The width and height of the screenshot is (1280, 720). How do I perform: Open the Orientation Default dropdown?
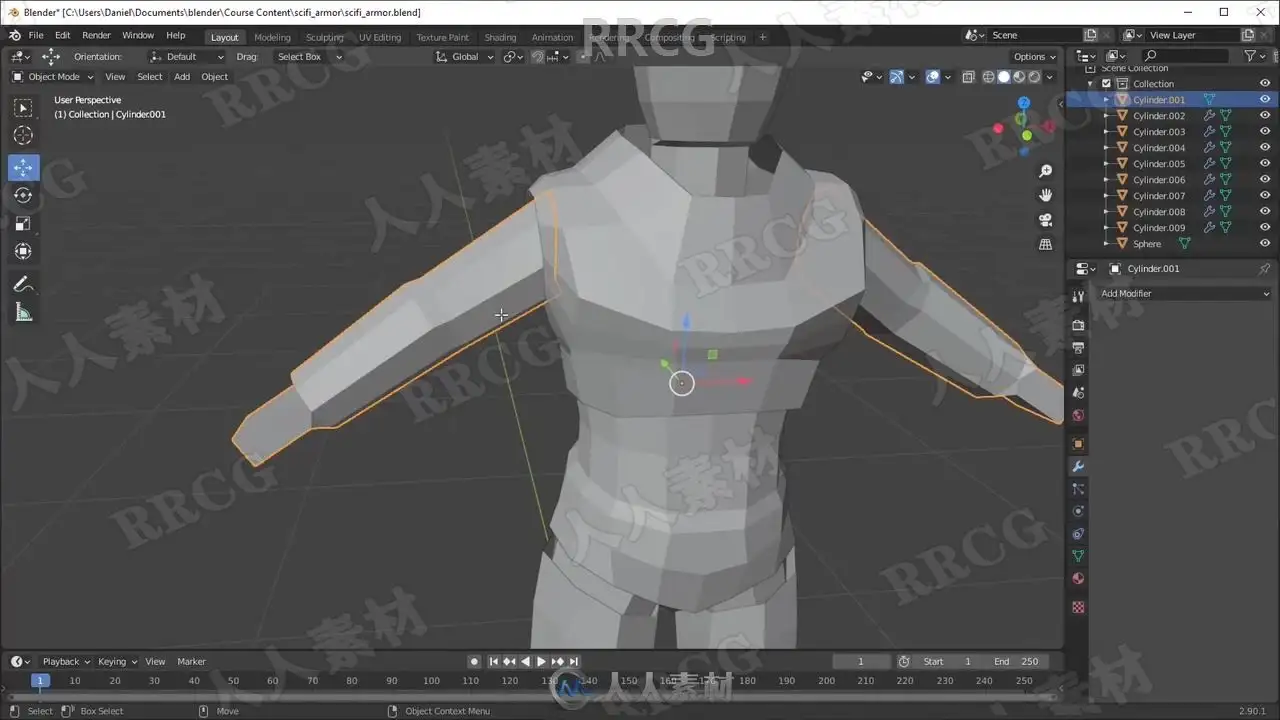coord(187,57)
